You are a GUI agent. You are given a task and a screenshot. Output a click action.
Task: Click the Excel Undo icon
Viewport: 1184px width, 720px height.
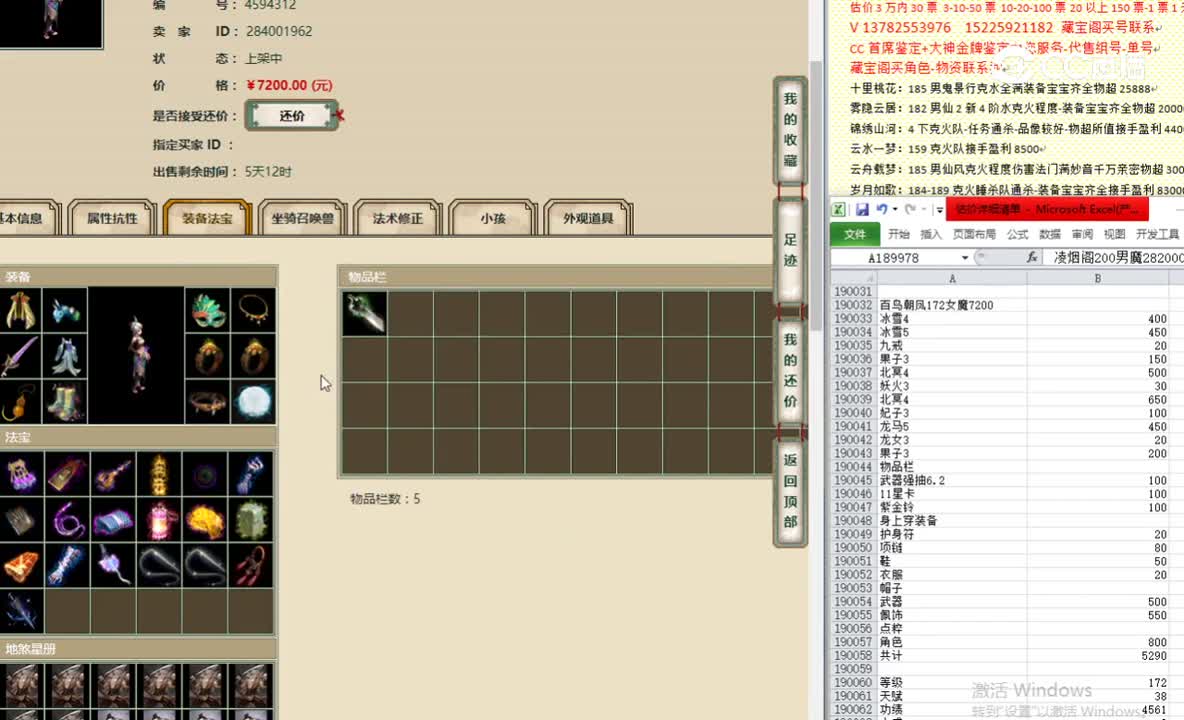[x=881, y=209]
